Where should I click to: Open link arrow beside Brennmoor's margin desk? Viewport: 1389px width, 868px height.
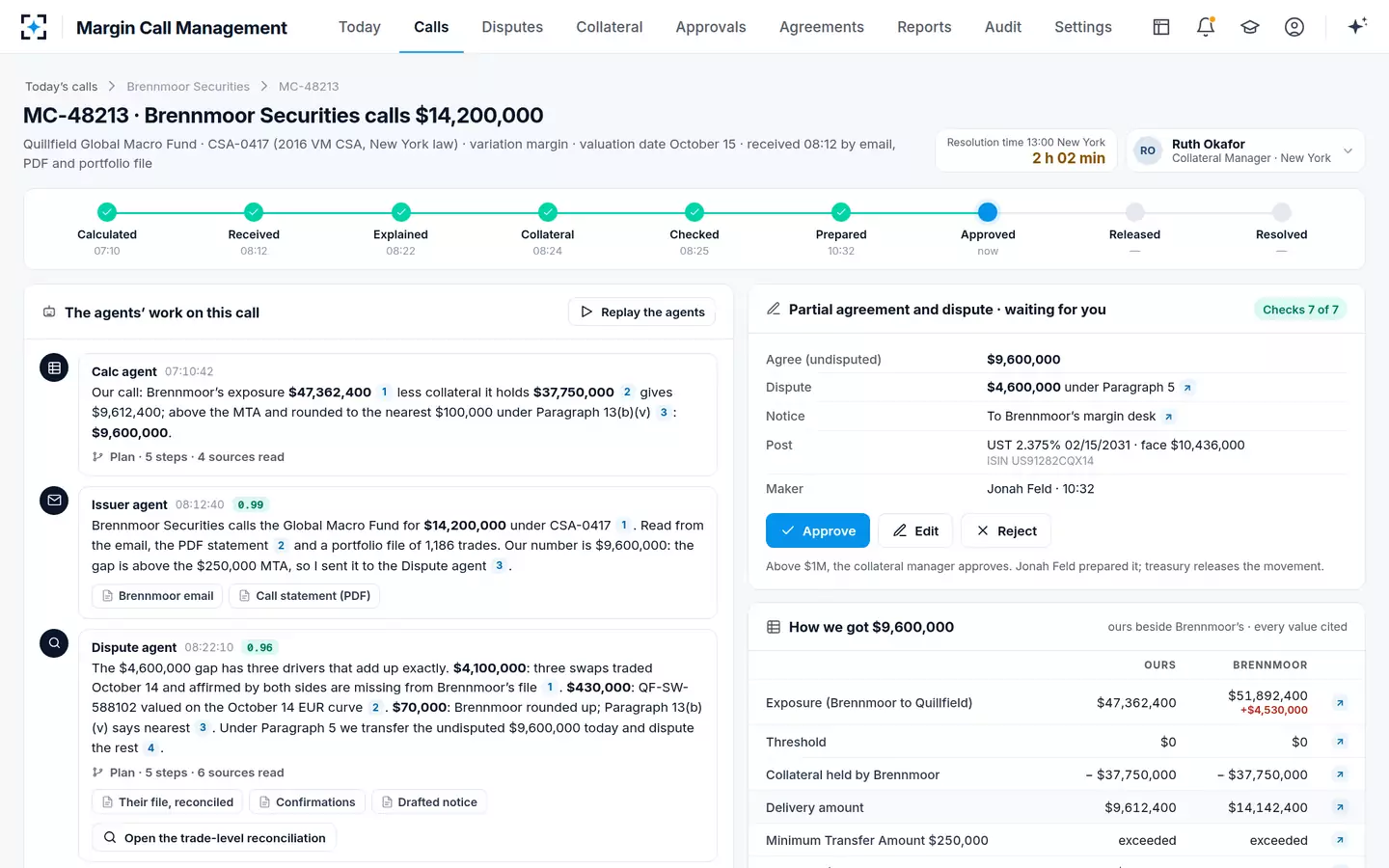[1168, 417]
